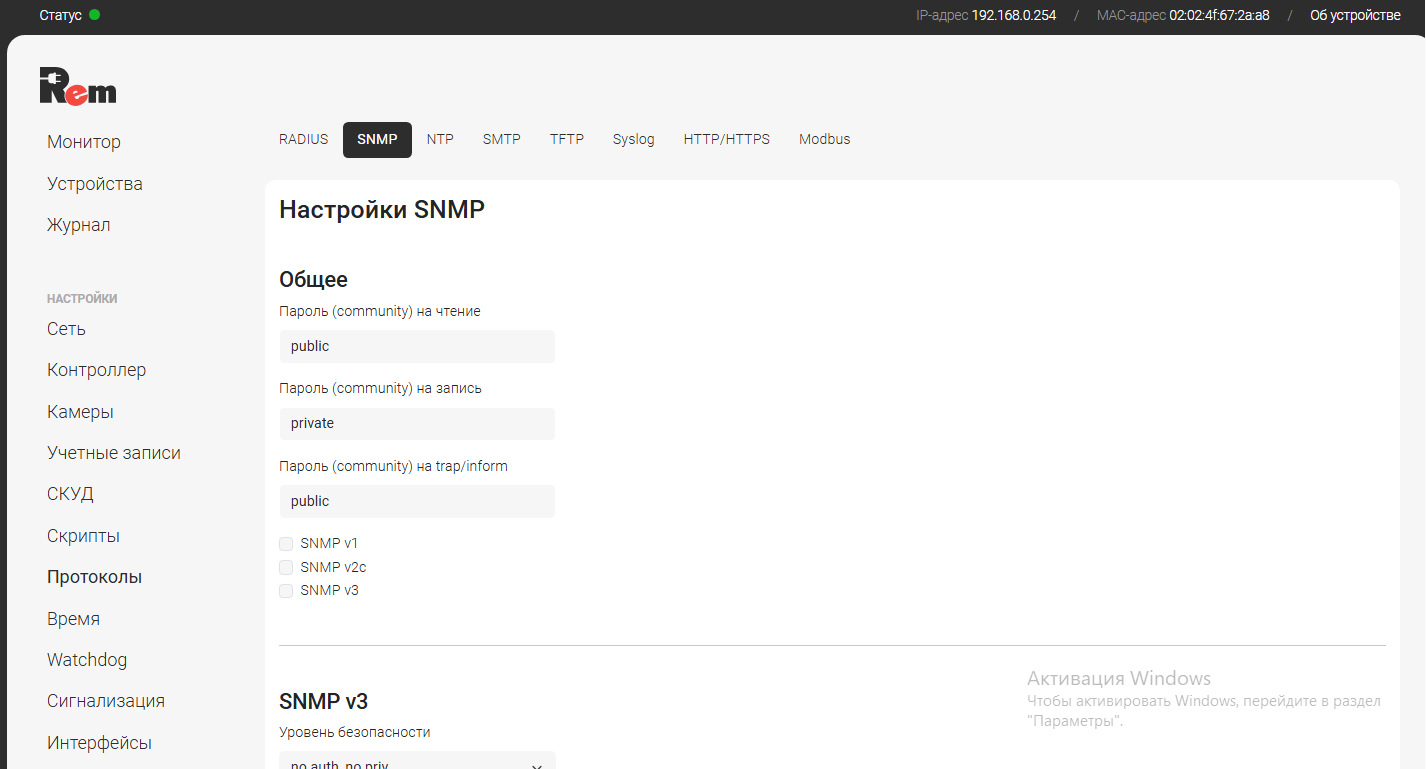Image resolution: width=1426 pixels, height=769 pixels.
Task: Focus the write community password field
Action: pos(416,424)
